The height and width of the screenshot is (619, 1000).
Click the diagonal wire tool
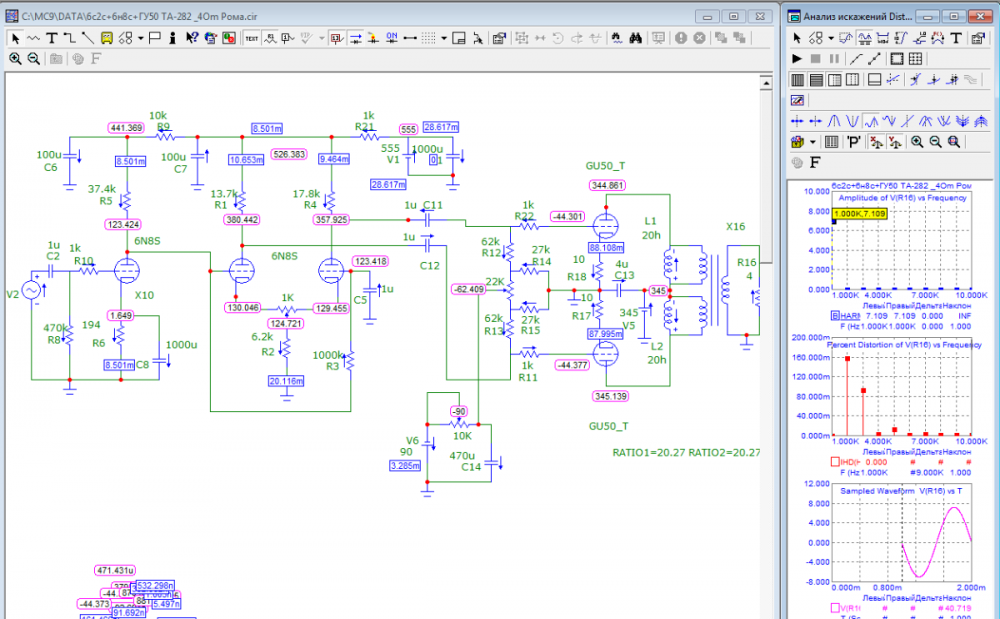pyautogui.click(x=87, y=38)
